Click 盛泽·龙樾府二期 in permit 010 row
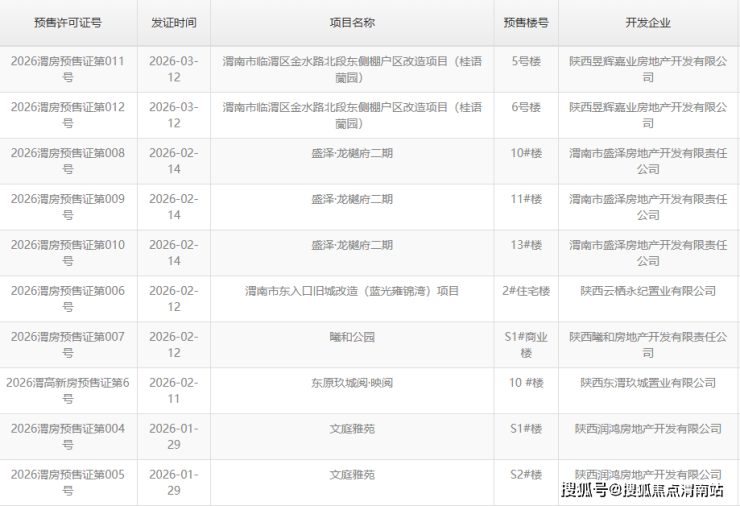This screenshot has width=740, height=506. tap(352, 245)
